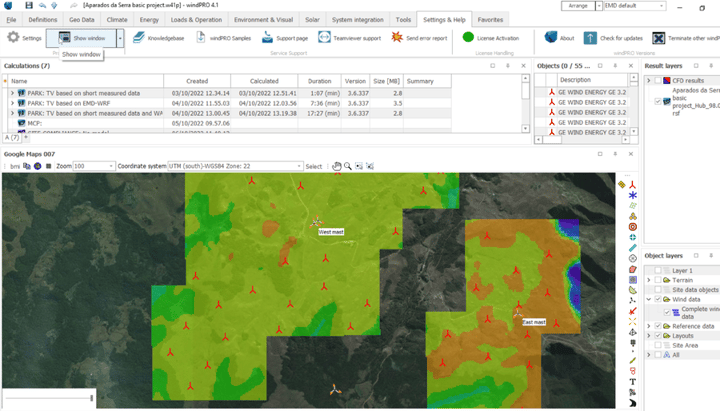
Task: Activate the hand pan tool in map toolbar
Action: (337, 166)
